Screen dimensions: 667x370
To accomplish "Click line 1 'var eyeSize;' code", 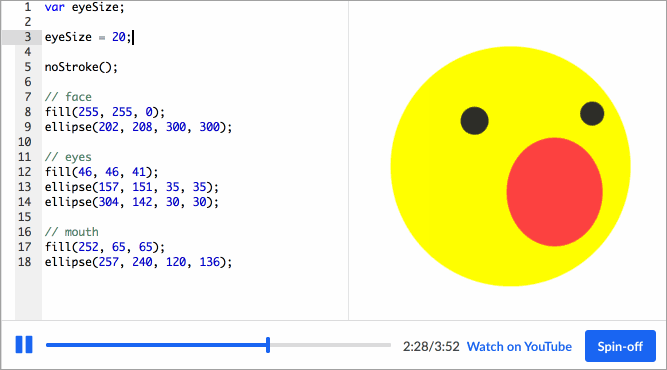I will point(85,7).
